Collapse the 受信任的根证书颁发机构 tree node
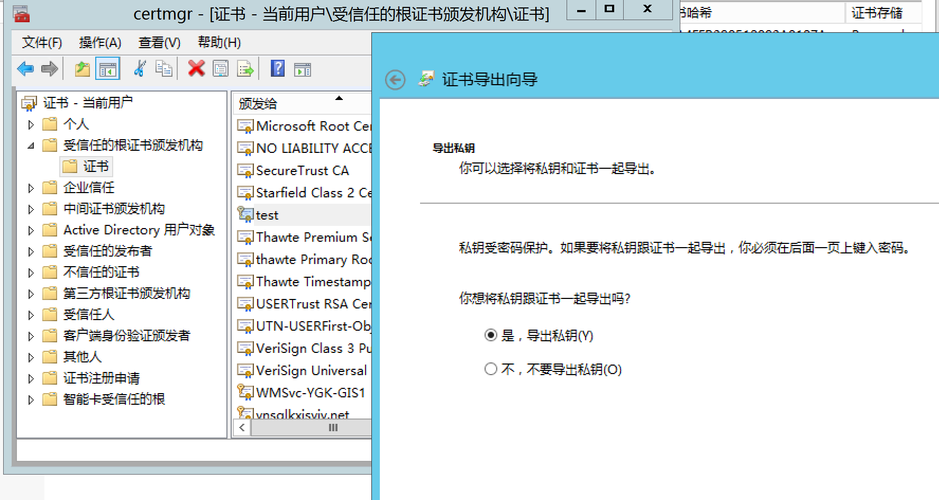The width and height of the screenshot is (939, 500). pos(31,146)
